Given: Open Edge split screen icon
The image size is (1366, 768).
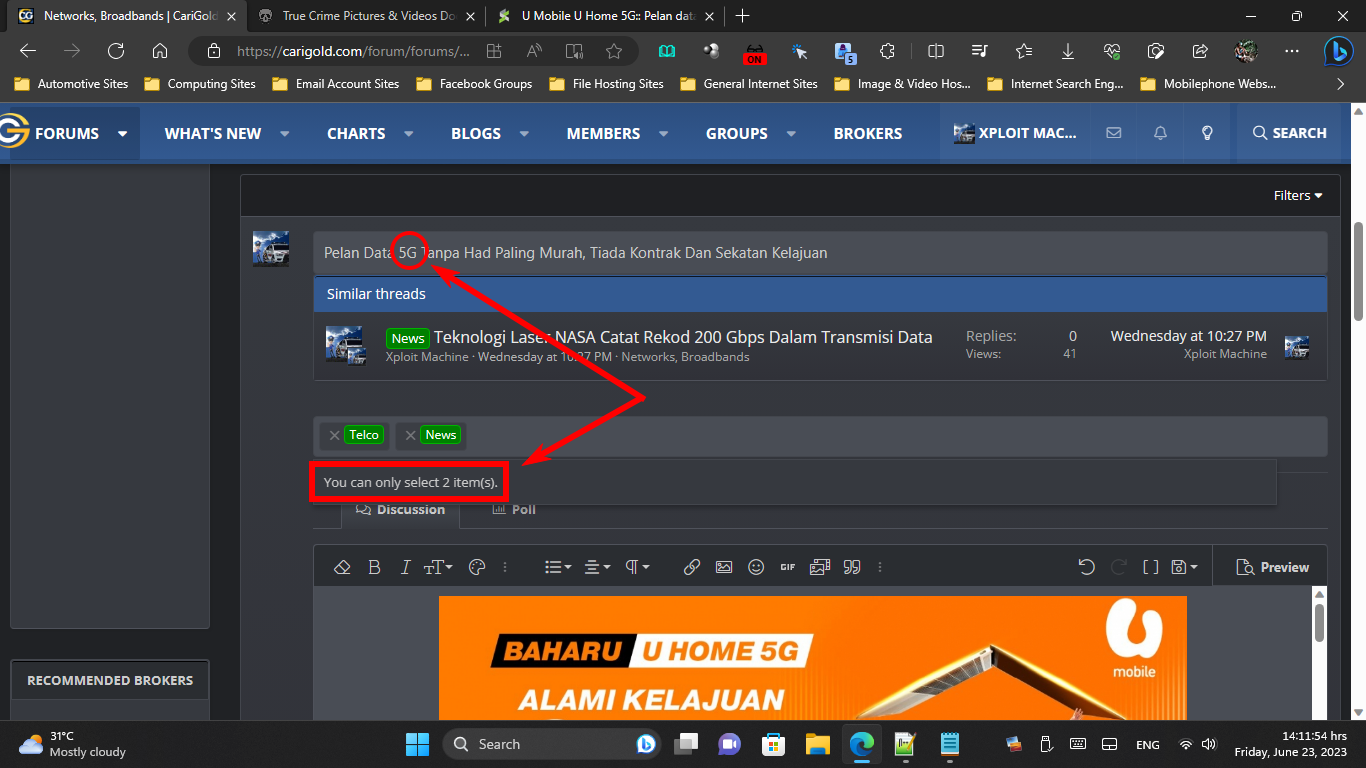Looking at the screenshot, I should 936,51.
